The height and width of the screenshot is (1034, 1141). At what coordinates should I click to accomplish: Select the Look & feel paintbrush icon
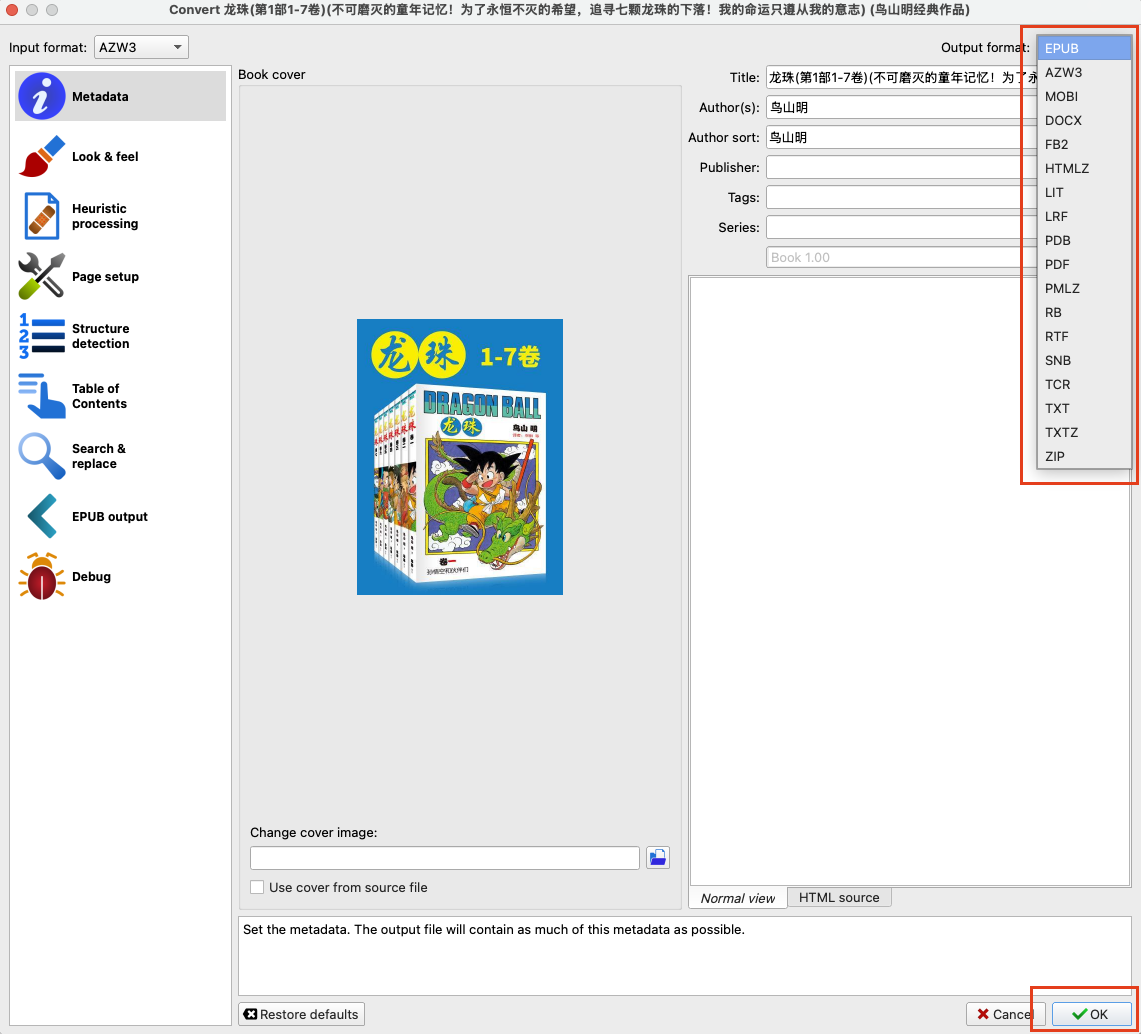click(42, 157)
